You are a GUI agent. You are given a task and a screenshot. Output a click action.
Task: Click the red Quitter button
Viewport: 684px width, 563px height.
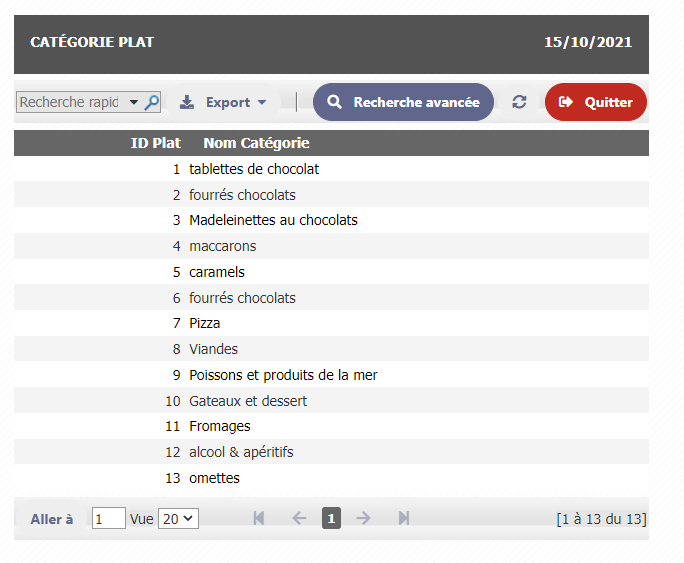click(x=595, y=102)
